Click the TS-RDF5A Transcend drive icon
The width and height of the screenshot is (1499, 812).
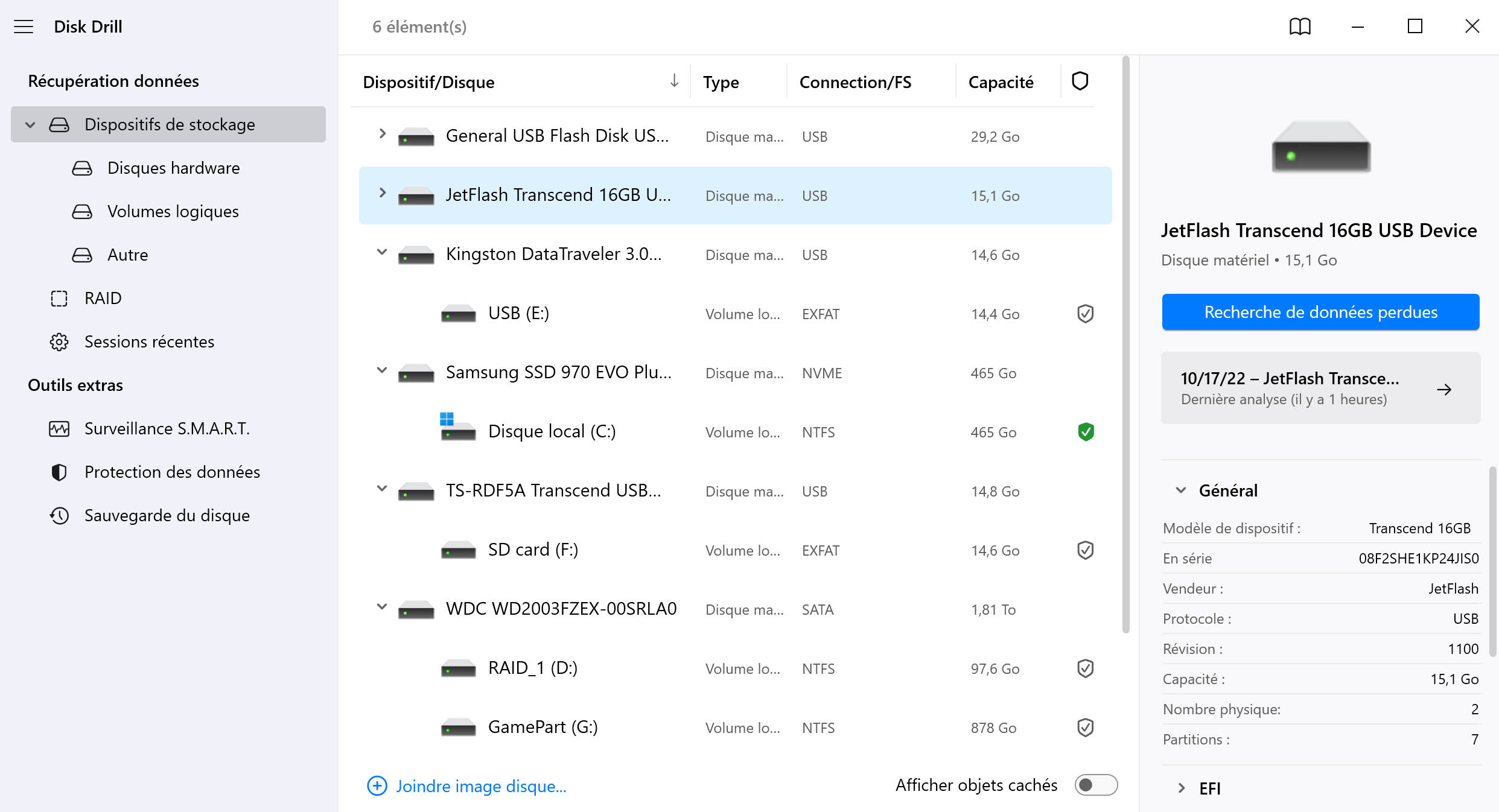[416, 492]
